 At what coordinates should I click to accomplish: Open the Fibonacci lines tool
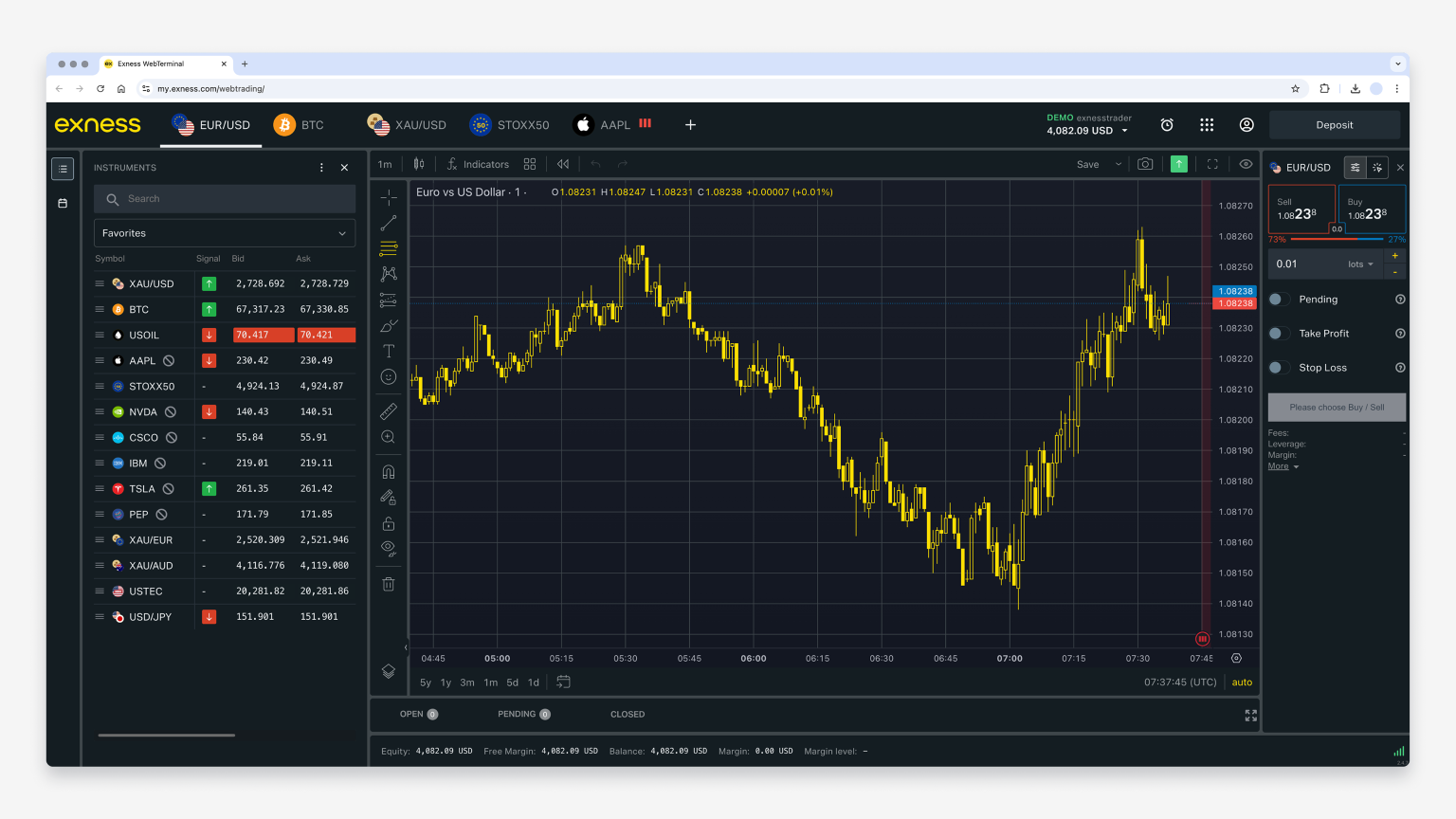click(389, 248)
